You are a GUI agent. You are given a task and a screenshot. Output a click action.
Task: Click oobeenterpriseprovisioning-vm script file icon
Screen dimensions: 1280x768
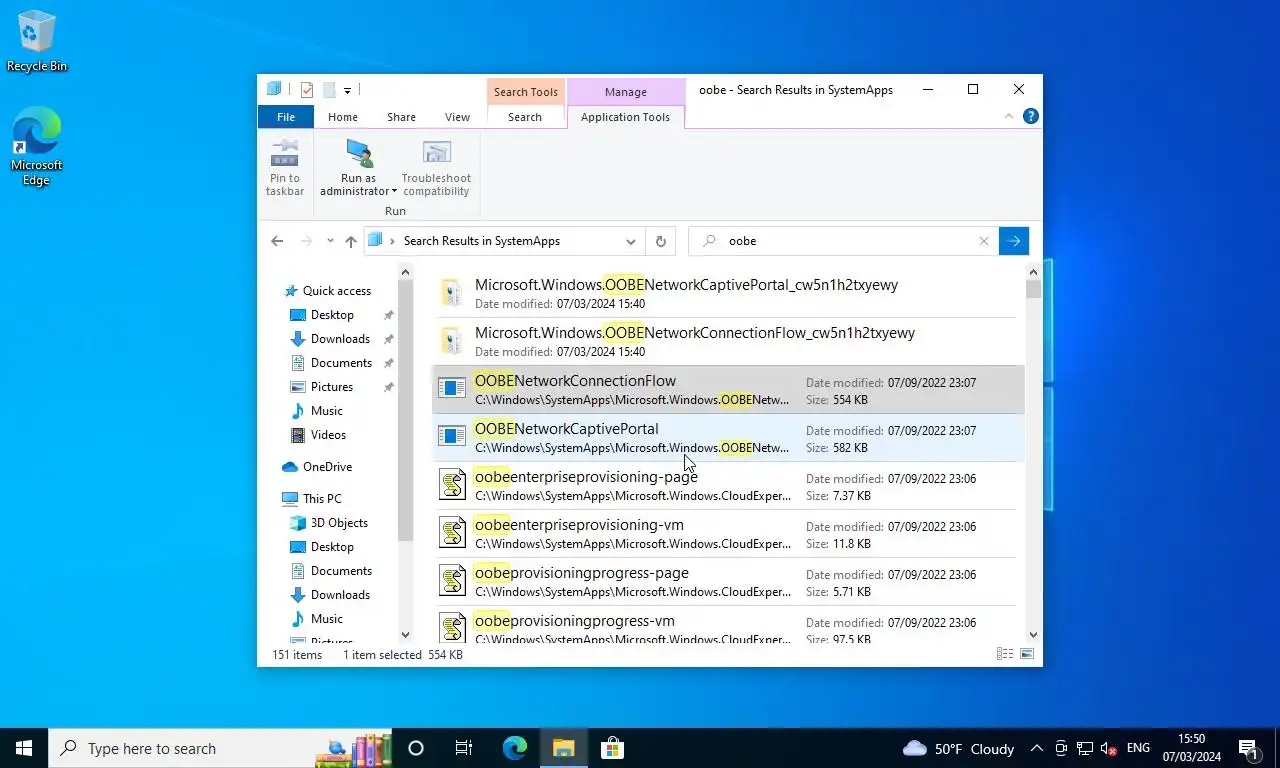452,533
